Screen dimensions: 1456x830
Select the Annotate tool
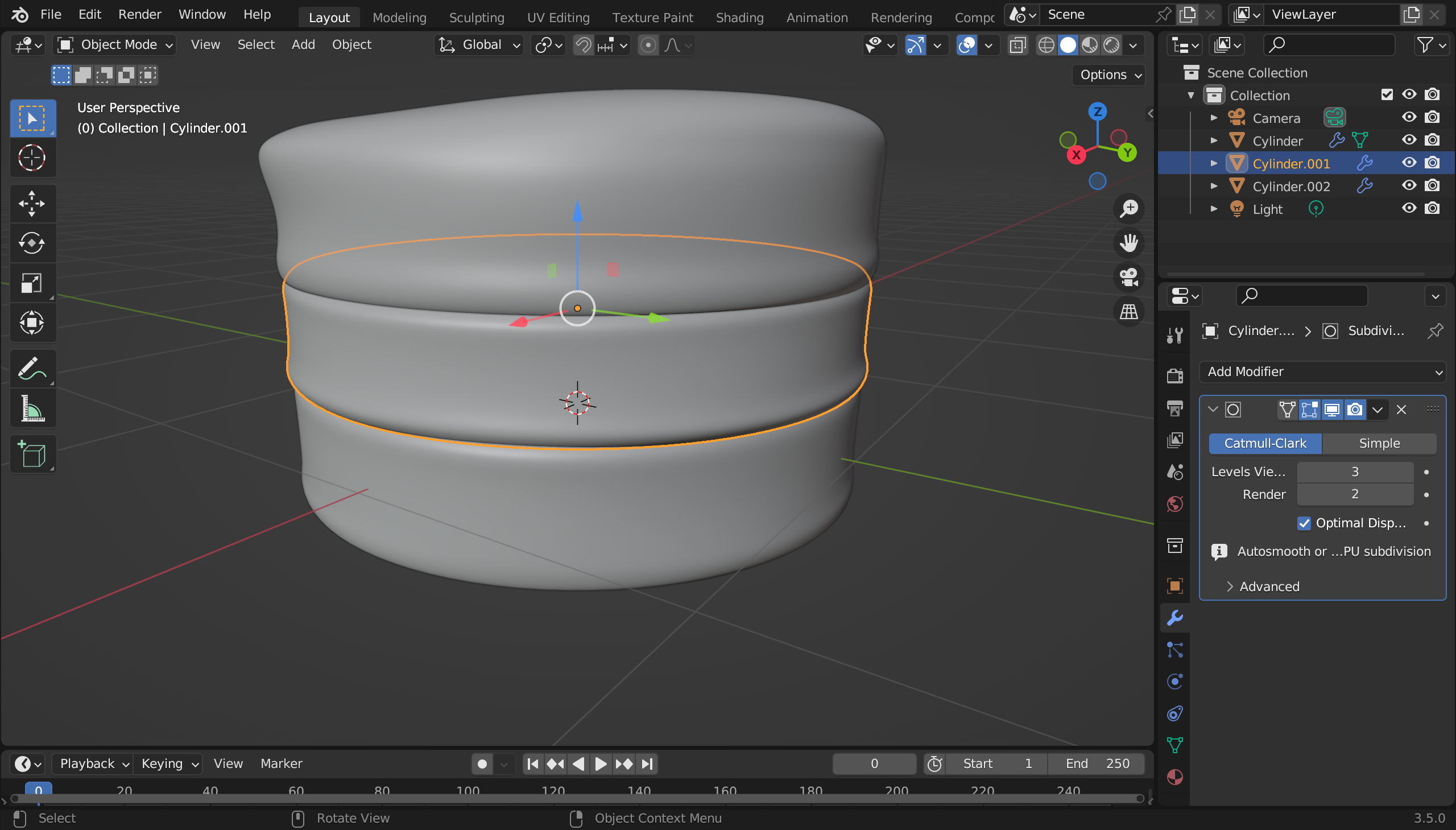(32, 369)
